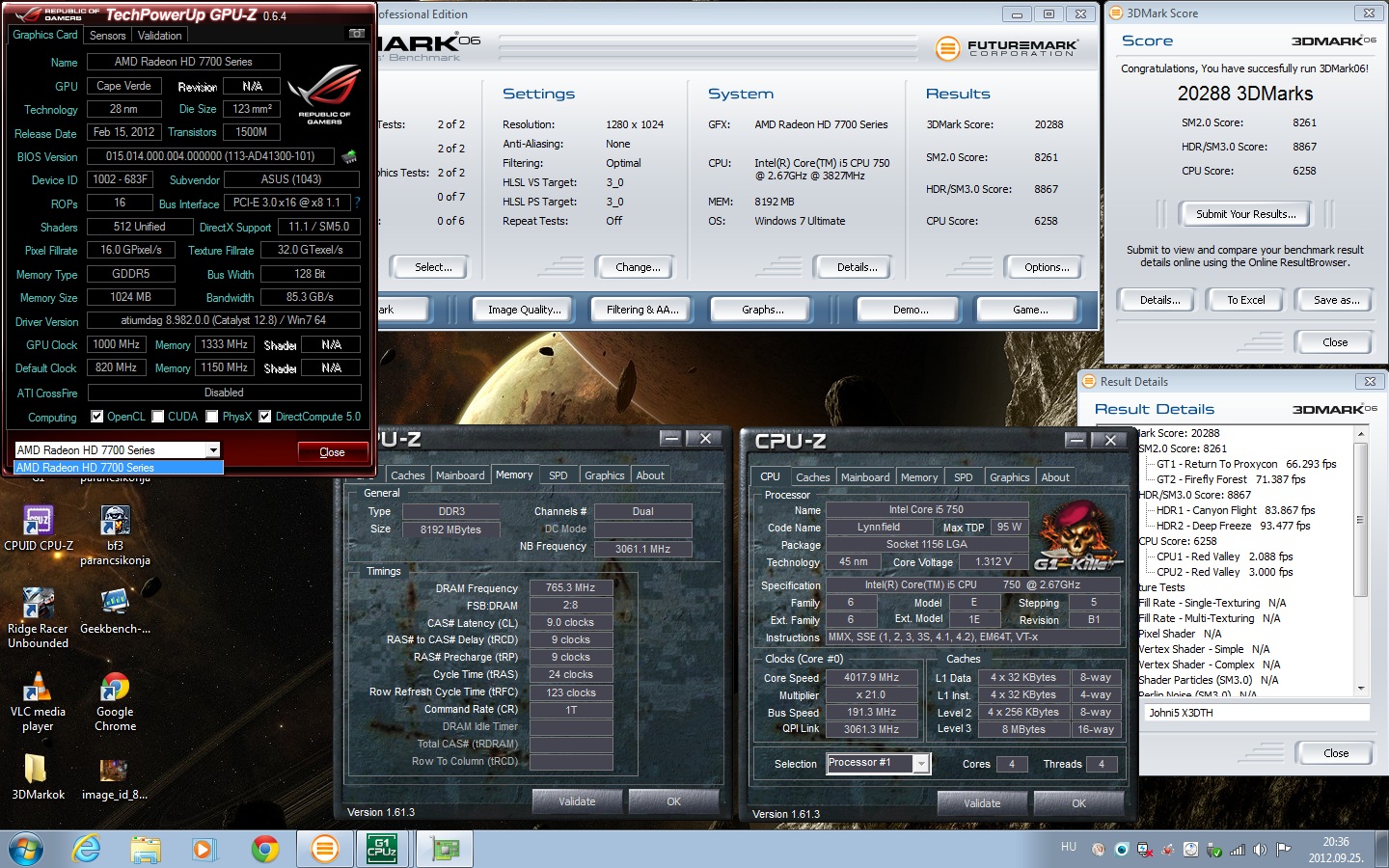The image size is (1389, 868).
Task: Open Chrome from the taskbar
Action: pos(264,849)
